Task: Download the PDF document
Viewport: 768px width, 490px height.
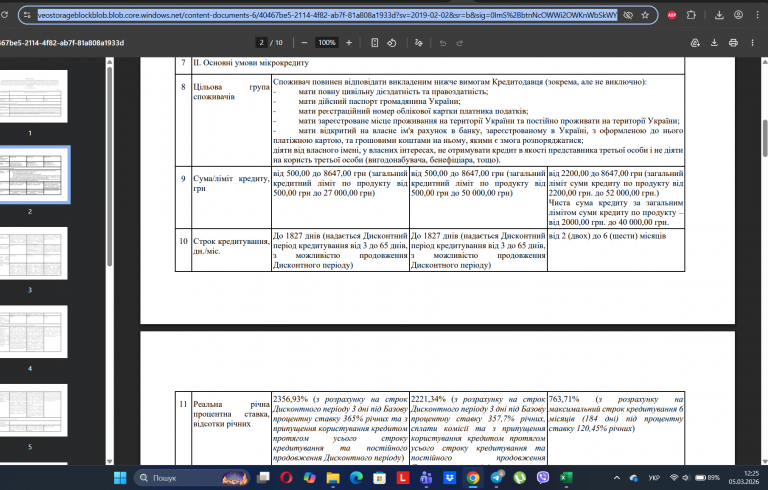Action: pyautogui.click(x=714, y=43)
